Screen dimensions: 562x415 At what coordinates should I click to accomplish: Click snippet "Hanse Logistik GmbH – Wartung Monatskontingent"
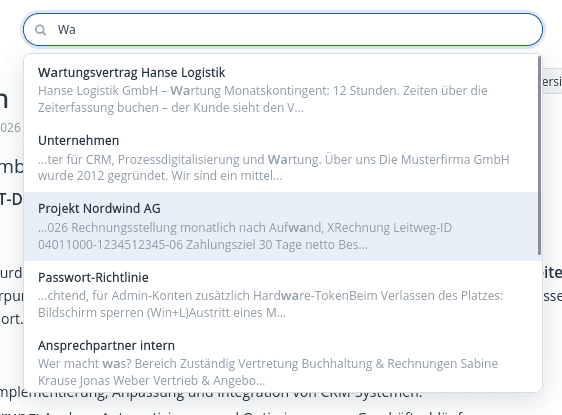point(183,91)
